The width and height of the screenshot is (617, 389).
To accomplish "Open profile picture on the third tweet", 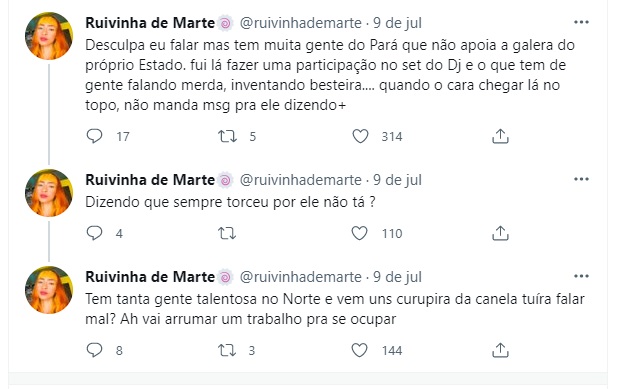I will [x=49, y=290].
